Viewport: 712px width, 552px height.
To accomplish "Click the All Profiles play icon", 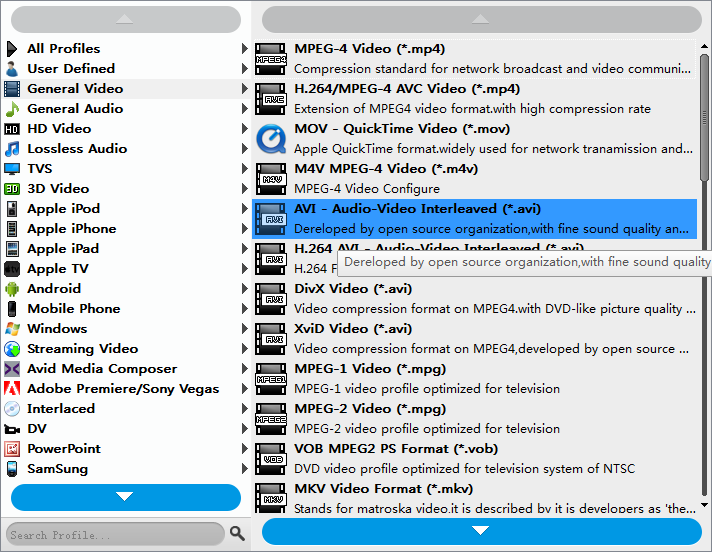I will pyautogui.click(x=12, y=49).
